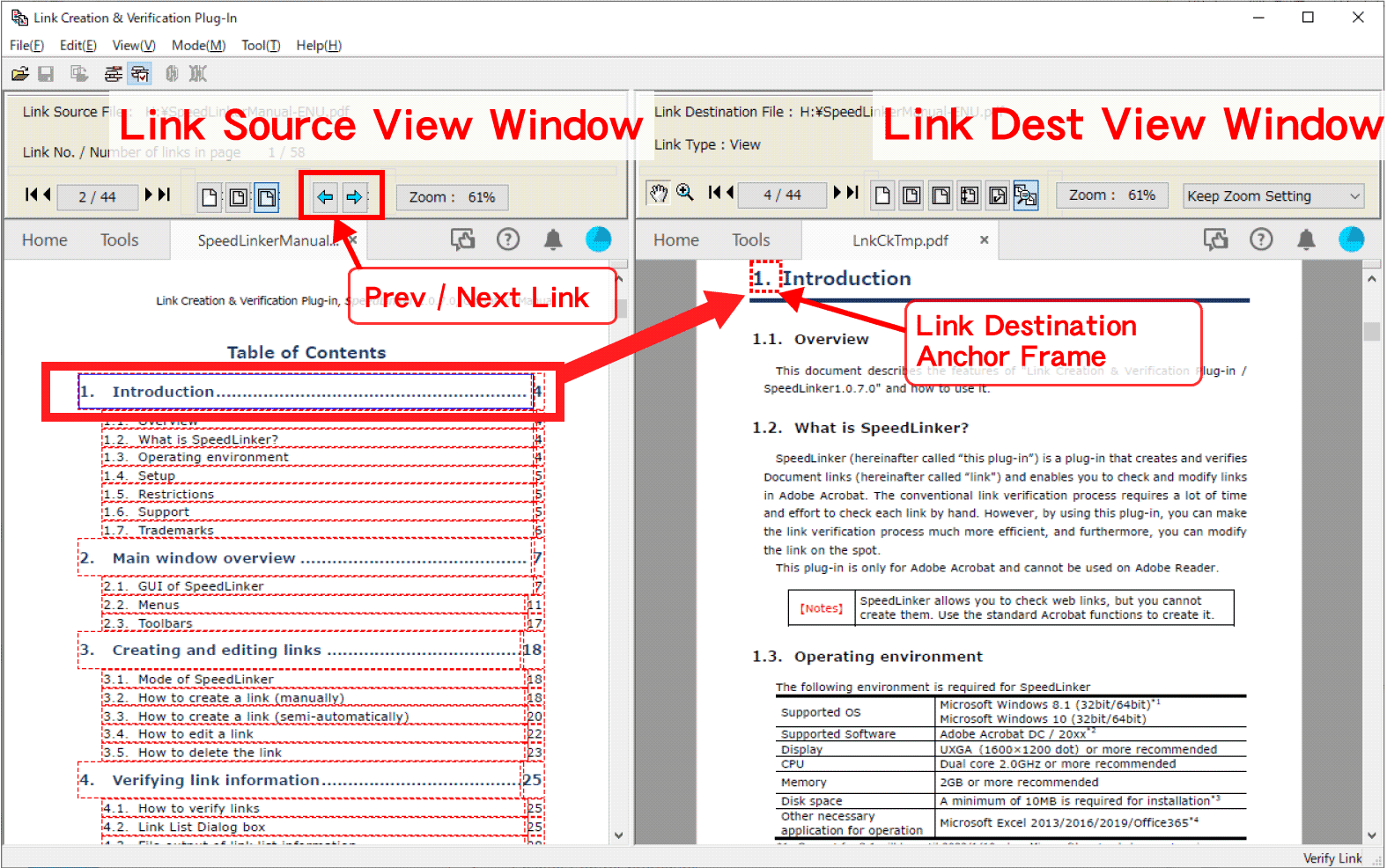
Task: Open notifications bell in source view
Action: (x=553, y=239)
